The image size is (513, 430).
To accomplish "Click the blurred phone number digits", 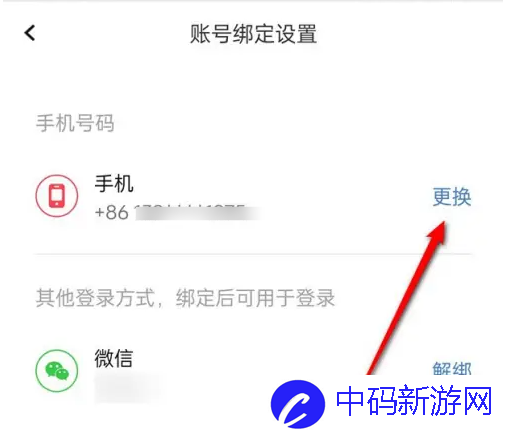I will [x=197, y=213].
